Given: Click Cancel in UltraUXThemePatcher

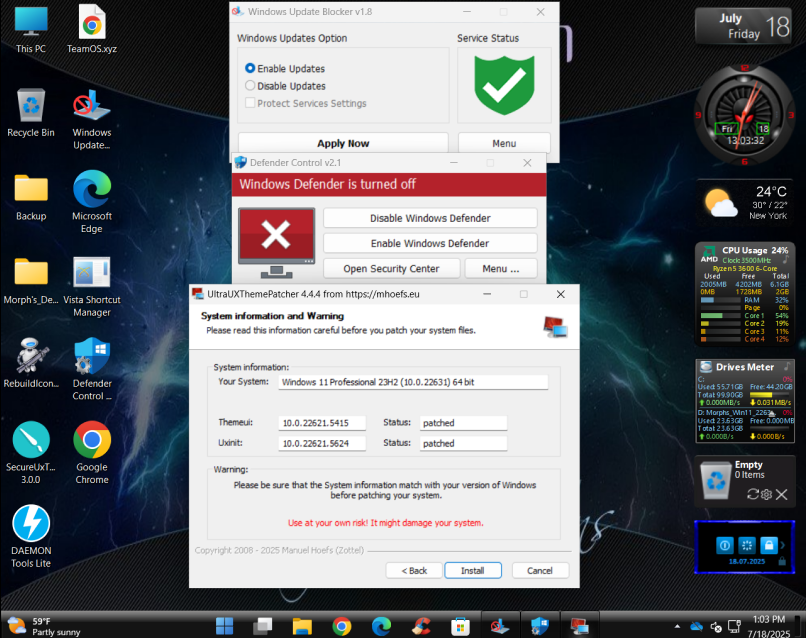Looking at the screenshot, I should pyautogui.click(x=540, y=570).
